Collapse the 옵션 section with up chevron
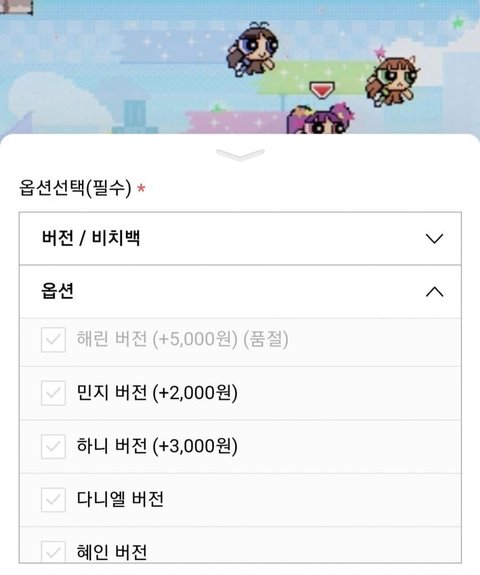 coord(435,292)
